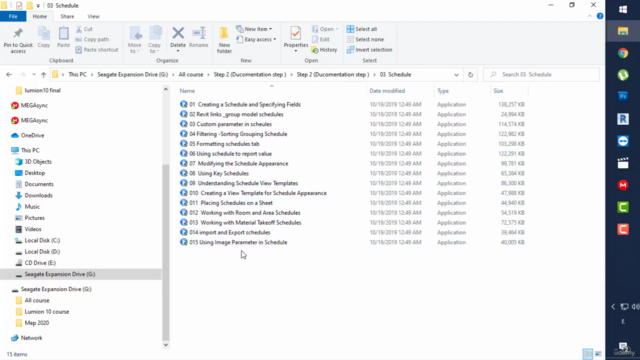The height and width of the screenshot is (360, 640).
Task: Open the Easy access dropdown
Action: [x=256, y=39]
